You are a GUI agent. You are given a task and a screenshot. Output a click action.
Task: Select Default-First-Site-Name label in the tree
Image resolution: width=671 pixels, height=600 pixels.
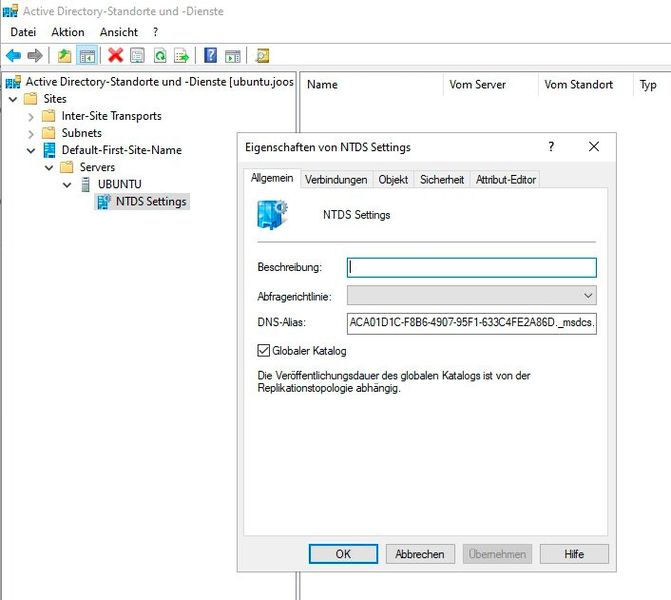click(x=122, y=150)
